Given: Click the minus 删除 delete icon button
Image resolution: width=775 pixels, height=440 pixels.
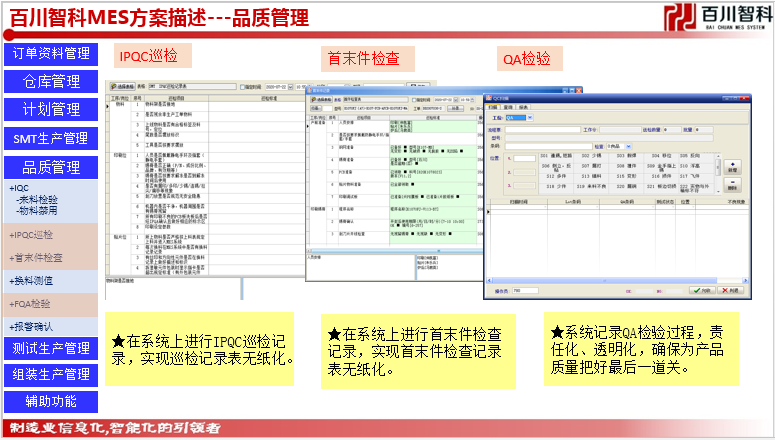Looking at the screenshot, I should [732, 185].
